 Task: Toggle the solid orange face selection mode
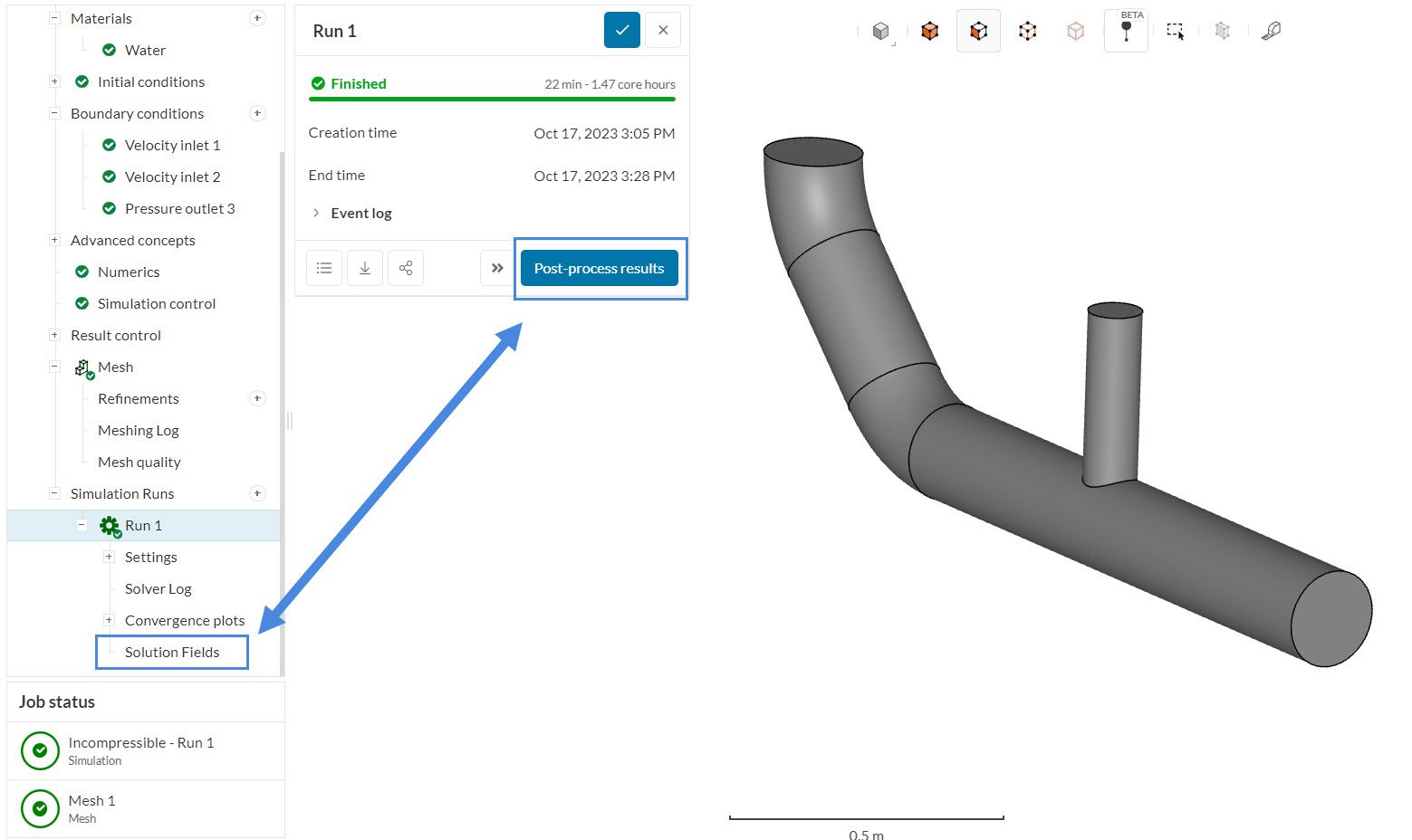click(929, 31)
